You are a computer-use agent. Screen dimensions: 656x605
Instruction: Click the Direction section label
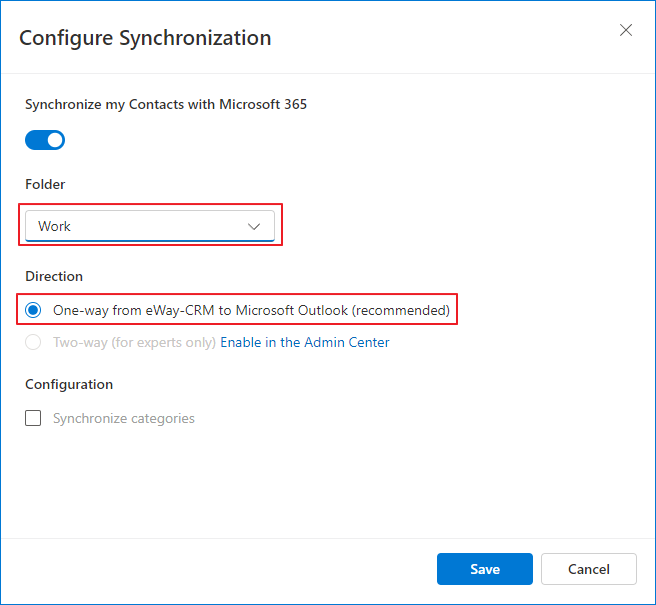(54, 276)
